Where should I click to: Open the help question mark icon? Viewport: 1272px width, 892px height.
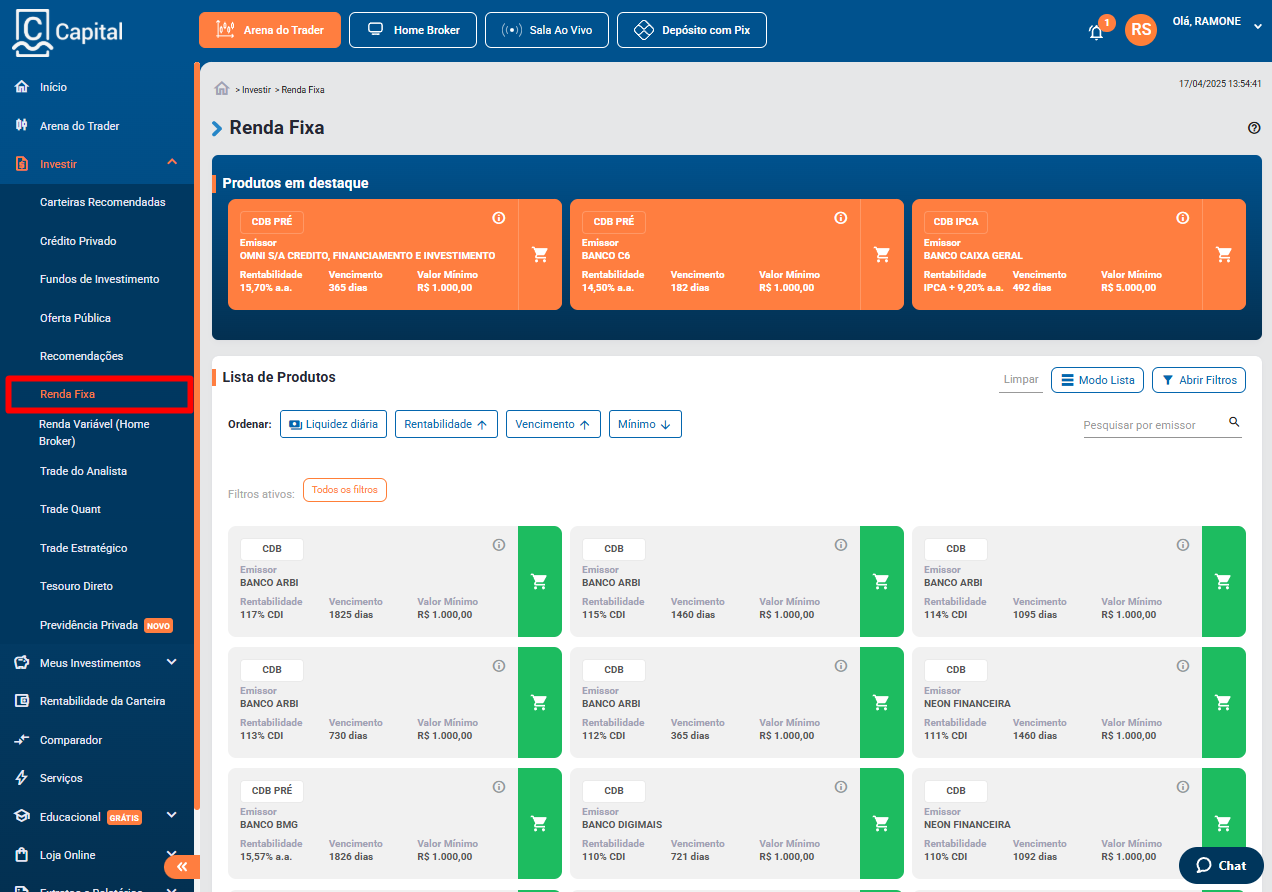click(x=1254, y=128)
